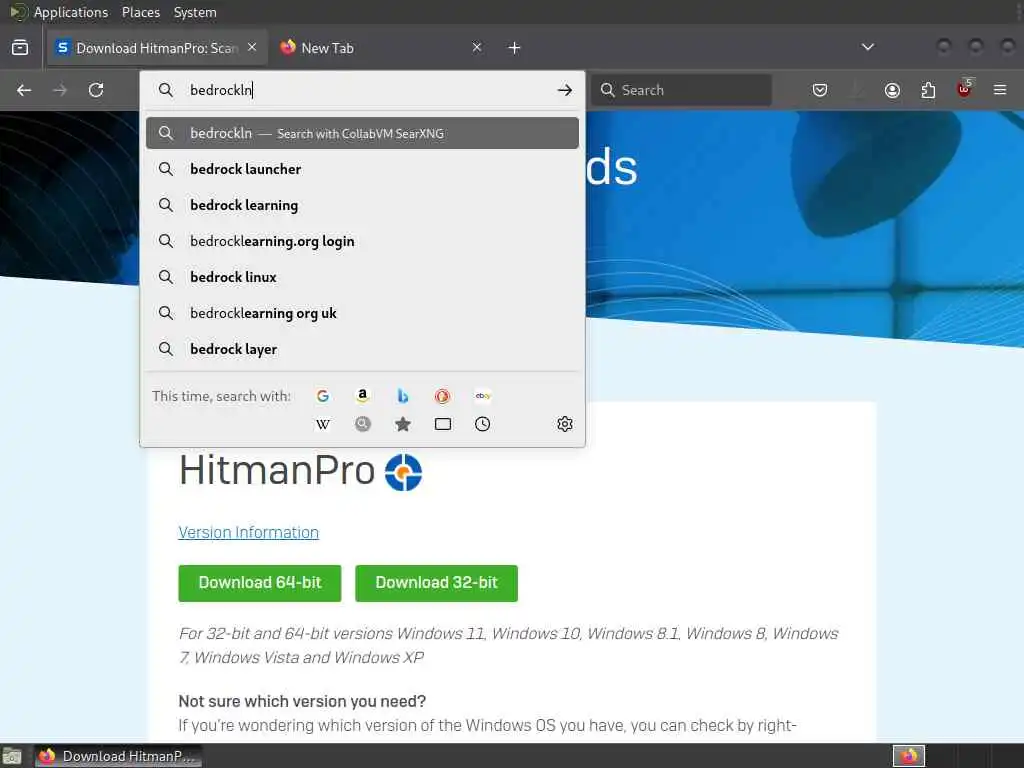Image resolution: width=1024 pixels, height=768 pixels.
Task: Select 'bedrockln' Search with CollabVM SearXNG
Action: 362,133
